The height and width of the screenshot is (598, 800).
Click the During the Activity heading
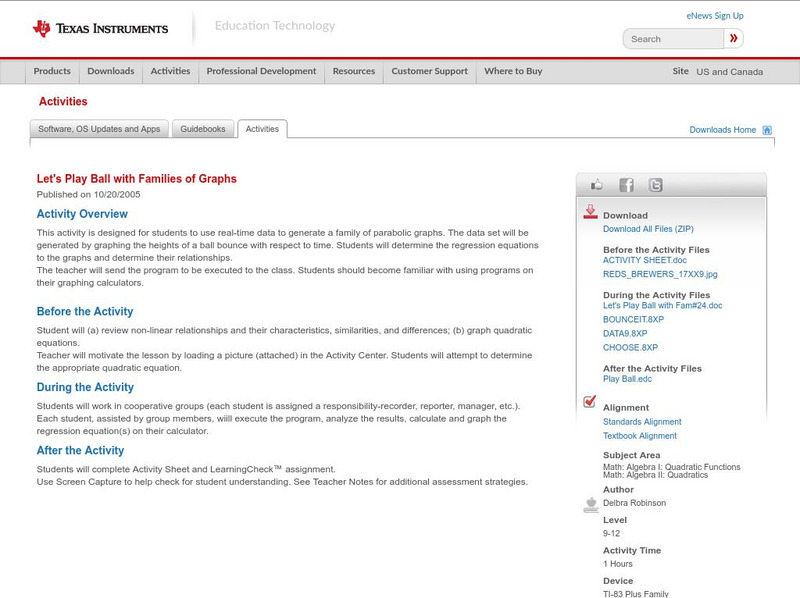pos(85,387)
